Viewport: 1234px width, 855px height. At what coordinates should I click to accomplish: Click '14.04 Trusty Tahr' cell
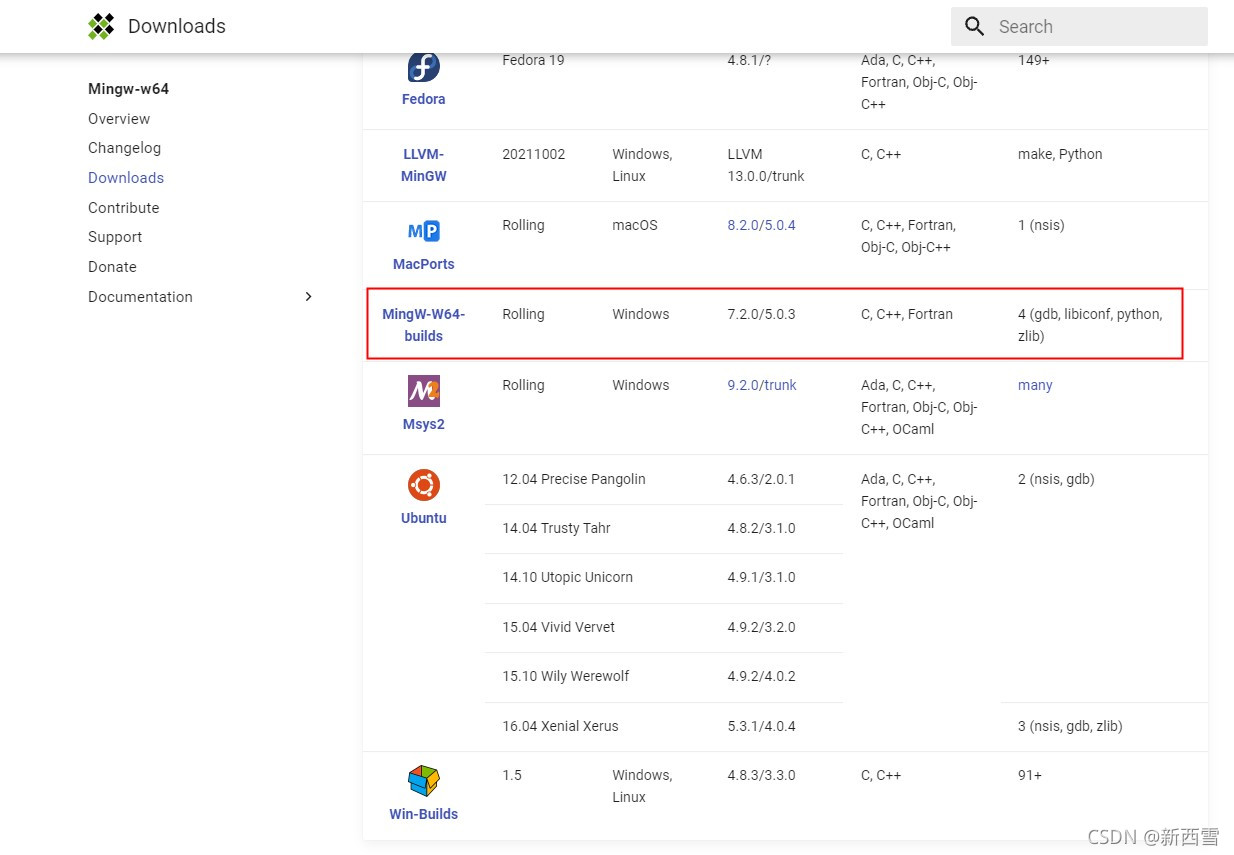tap(556, 528)
